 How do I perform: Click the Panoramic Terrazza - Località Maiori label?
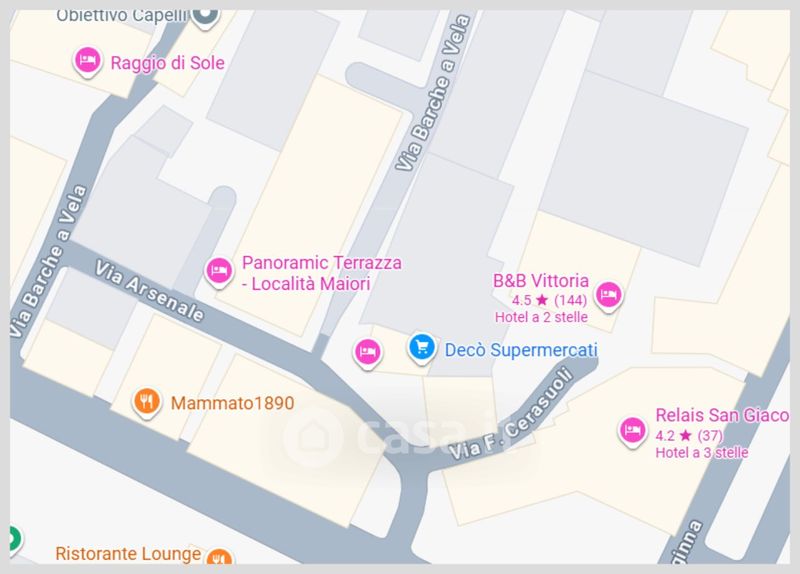click(x=321, y=273)
